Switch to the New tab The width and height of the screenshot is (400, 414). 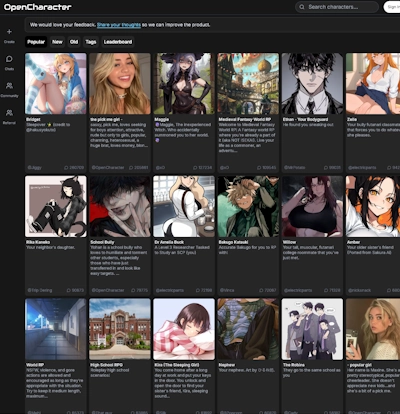tap(57, 42)
